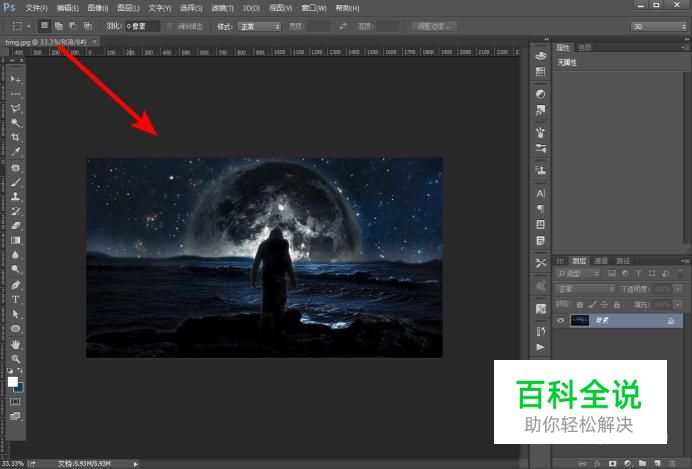
Task: Choose the Intersect with Selection mode button
Action: 88,26
